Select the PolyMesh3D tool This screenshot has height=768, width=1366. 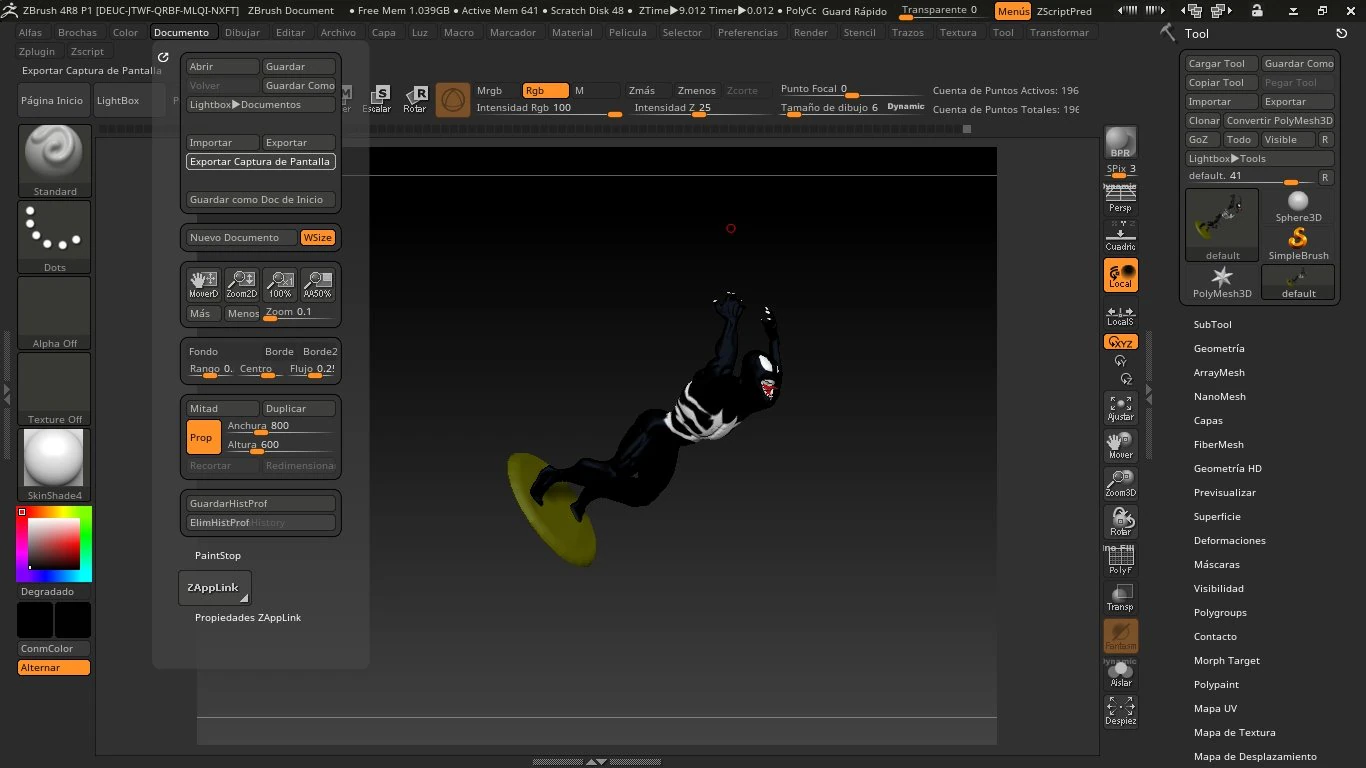(1222, 283)
